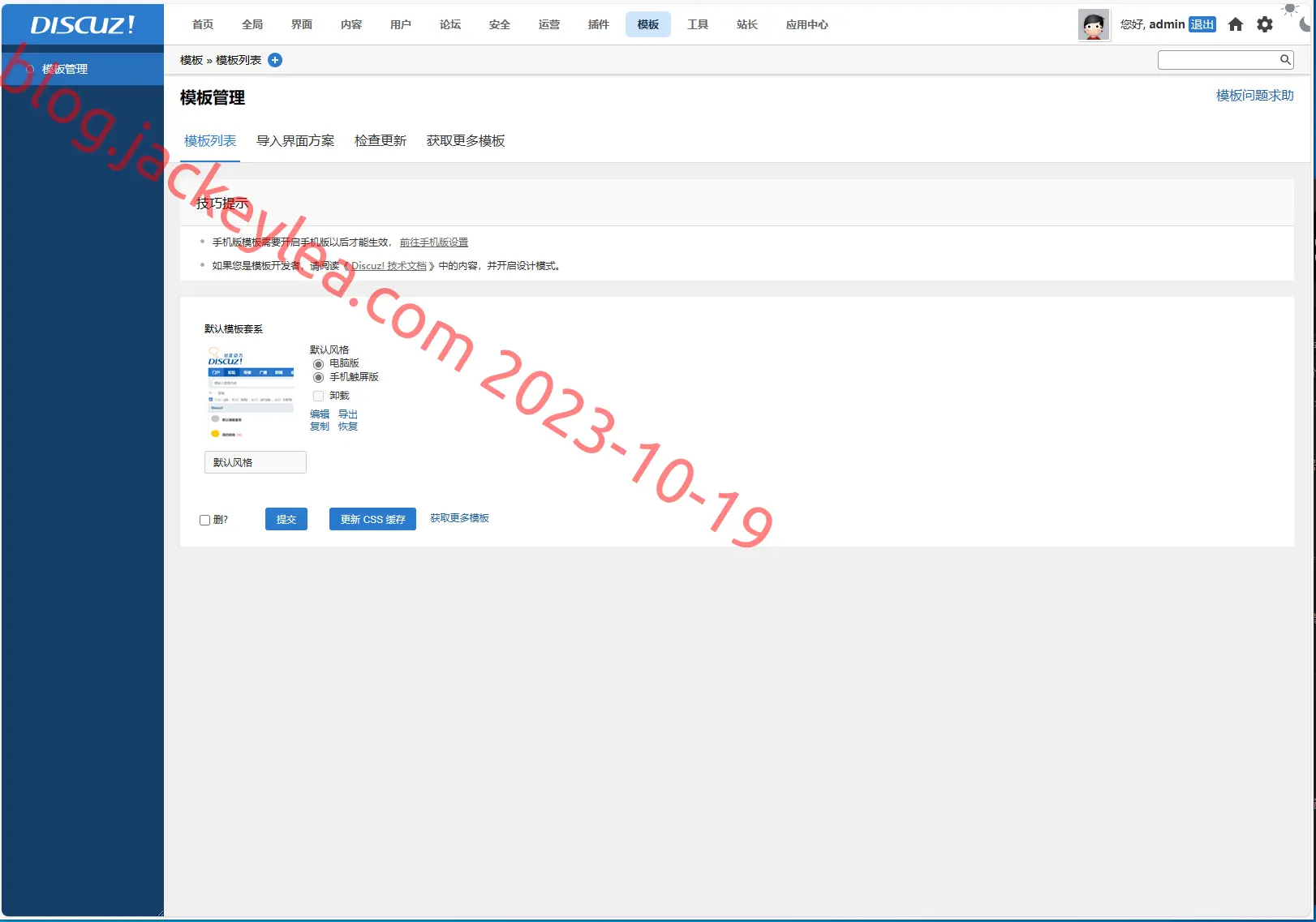
Task: Click the 更新 CSS 缓存 button
Action: tap(372, 519)
